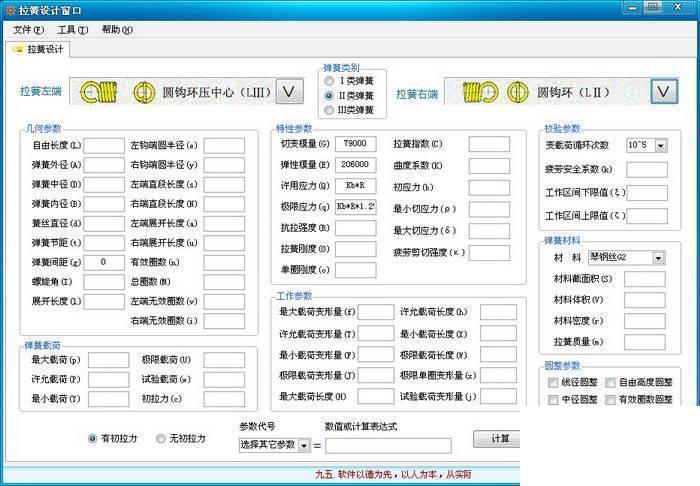The height and width of the screenshot is (486, 700).
Task: Select 无初拉力 option
Action: point(161,439)
